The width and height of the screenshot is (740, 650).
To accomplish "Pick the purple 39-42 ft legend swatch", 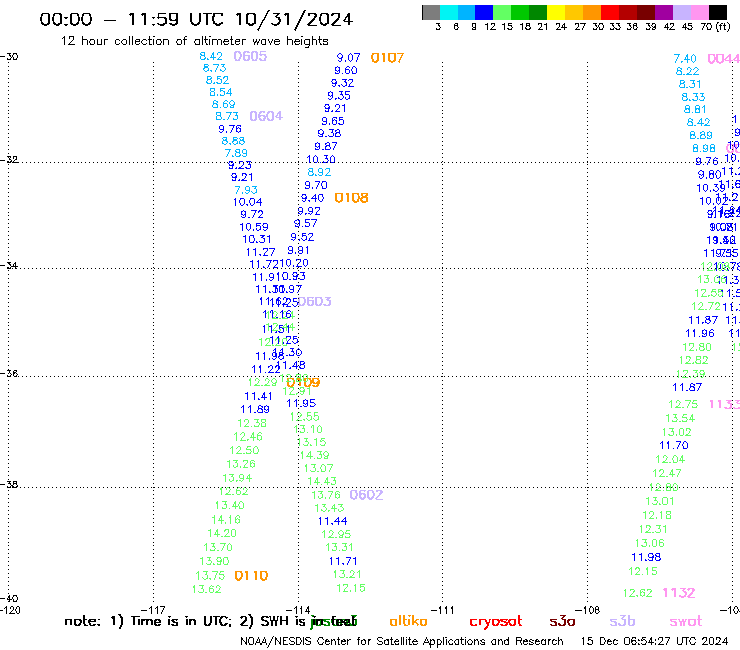I will [x=664, y=12].
